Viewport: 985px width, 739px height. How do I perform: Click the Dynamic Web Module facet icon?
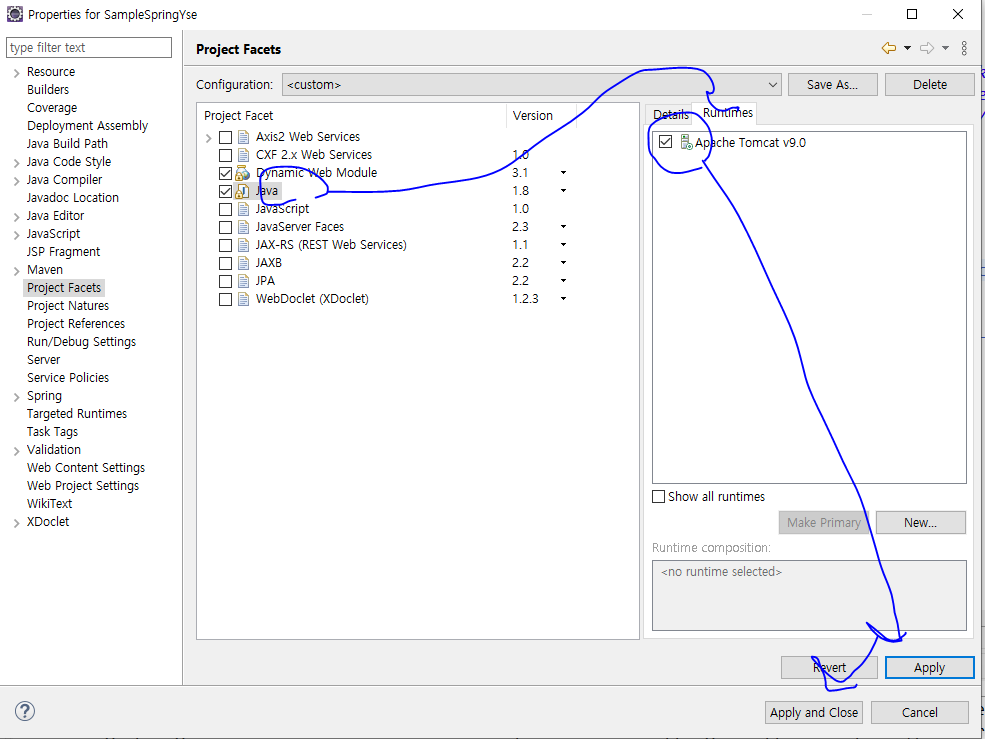[243, 173]
